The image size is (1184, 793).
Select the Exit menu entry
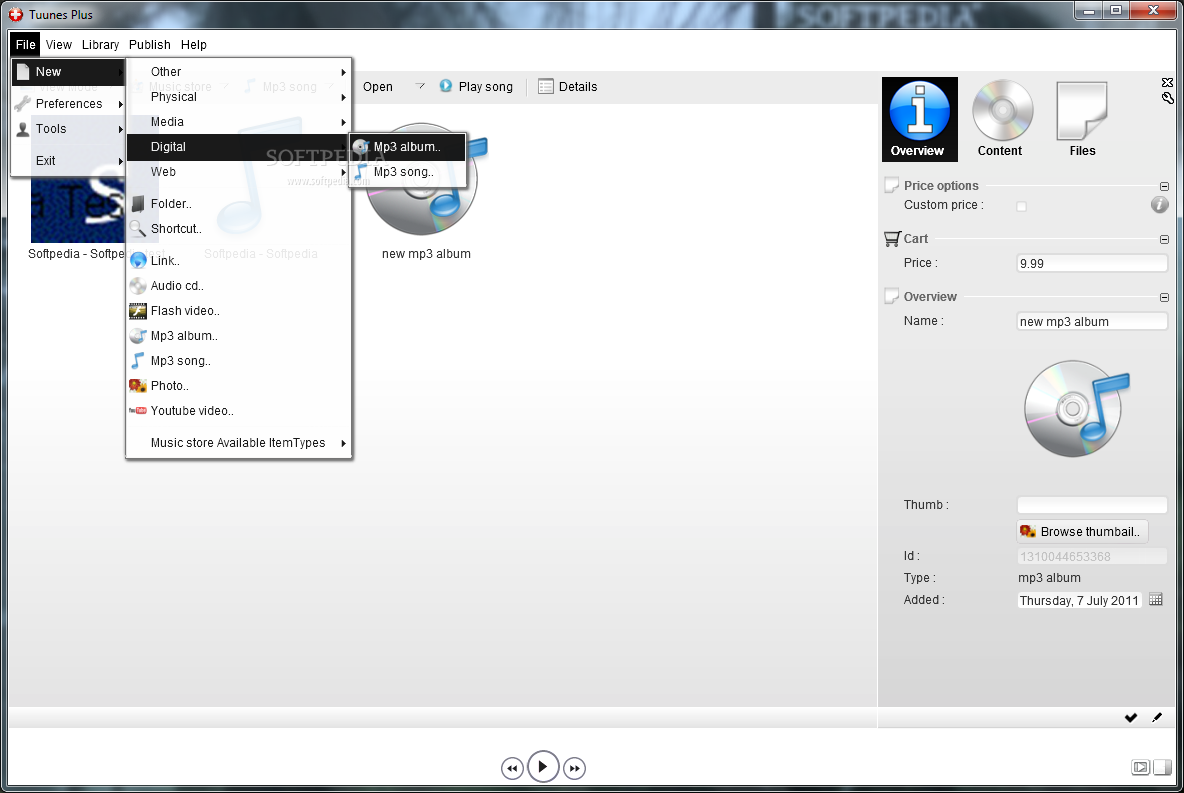(x=69, y=160)
